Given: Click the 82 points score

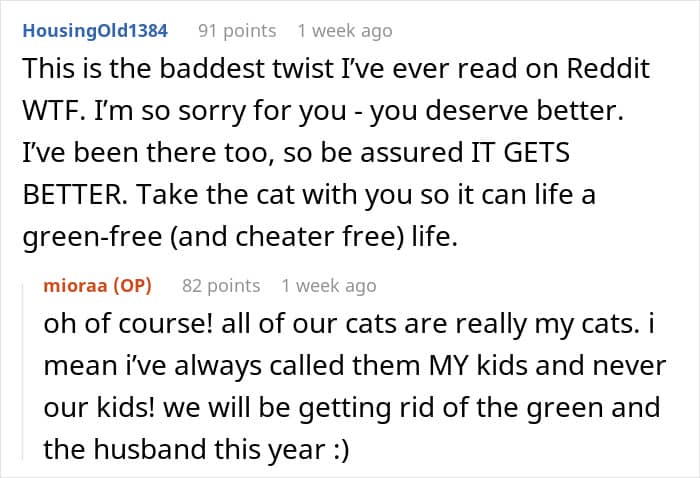Looking at the screenshot, I should coord(220,286).
